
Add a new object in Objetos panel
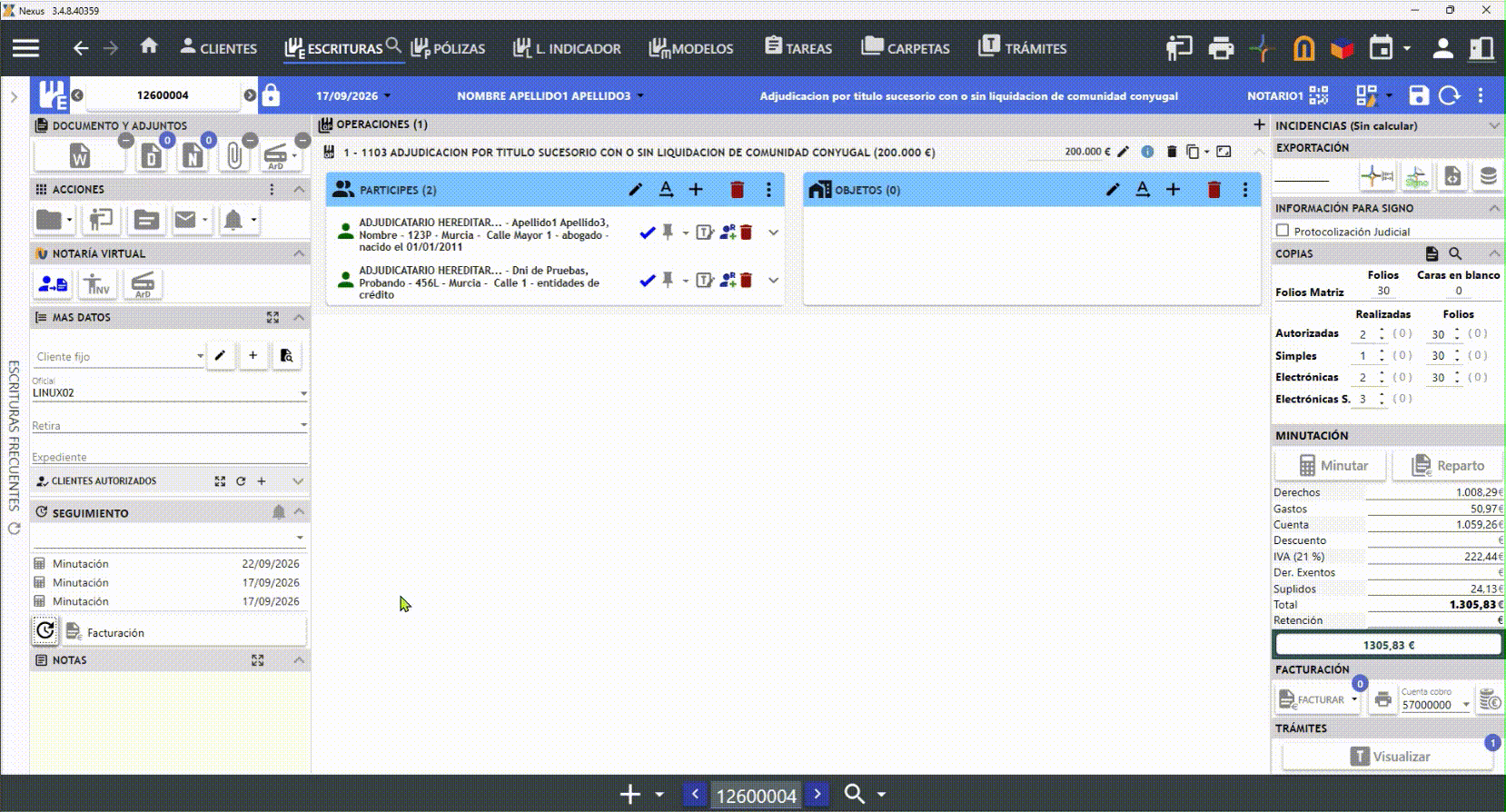click(1174, 190)
